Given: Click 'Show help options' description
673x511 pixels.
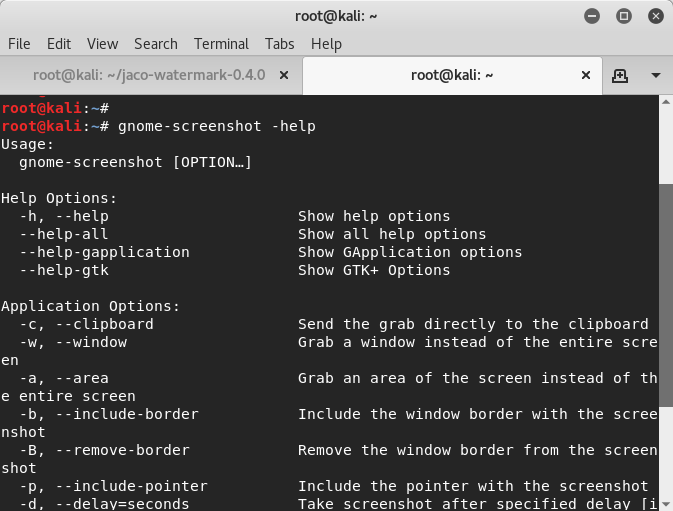Looking at the screenshot, I should pos(374,216).
